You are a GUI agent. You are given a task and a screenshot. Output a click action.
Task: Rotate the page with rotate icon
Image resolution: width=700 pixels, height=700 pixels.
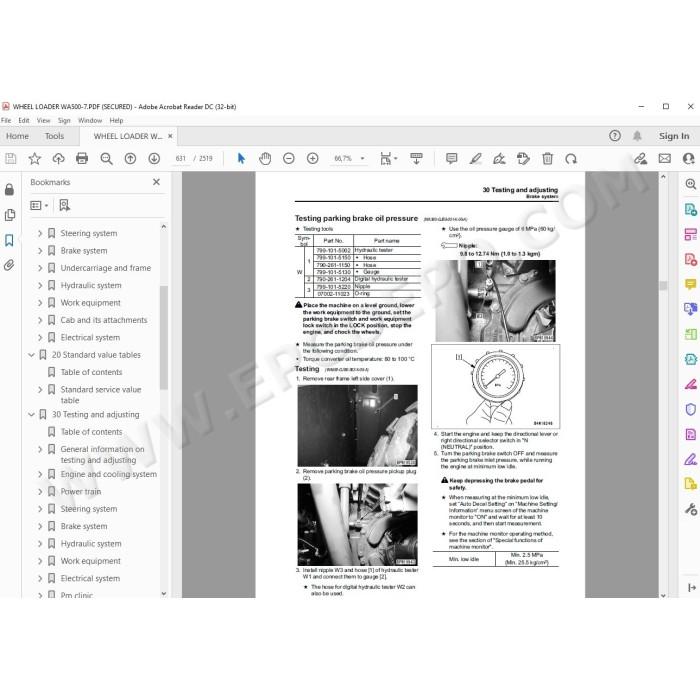571,158
